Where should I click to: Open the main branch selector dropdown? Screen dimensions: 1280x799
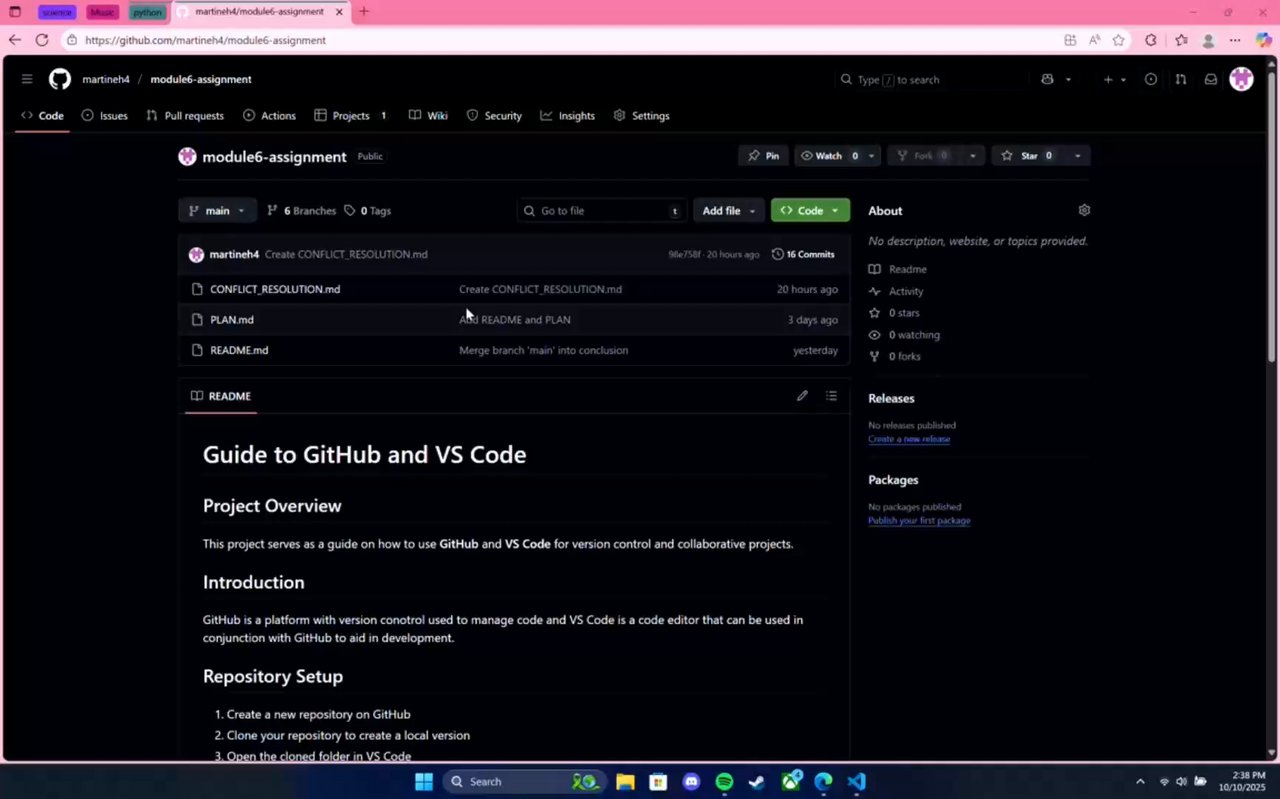[x=217, y=211]
